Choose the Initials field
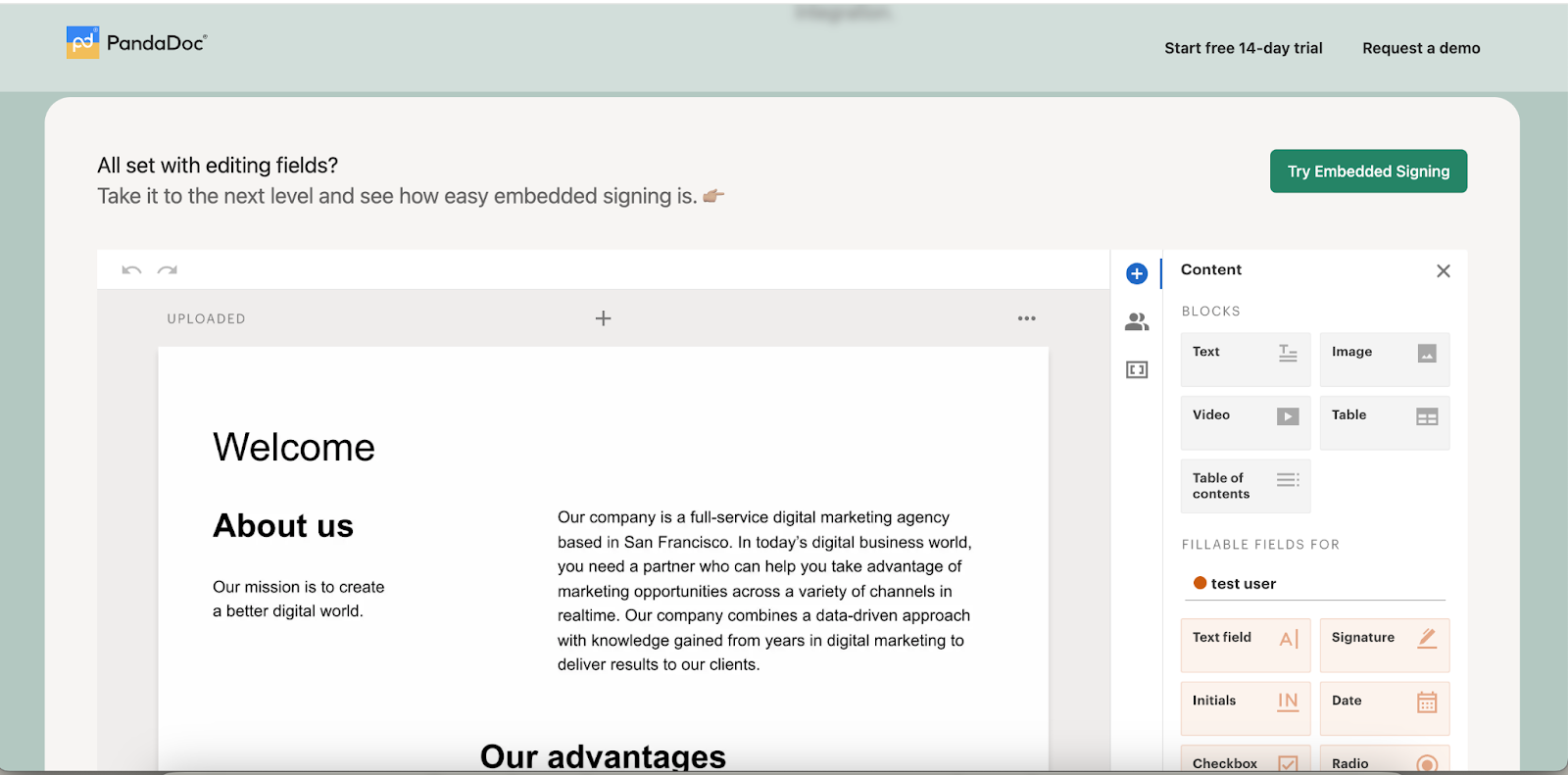Screen dimensions: 1568x775 (1246, 708)
